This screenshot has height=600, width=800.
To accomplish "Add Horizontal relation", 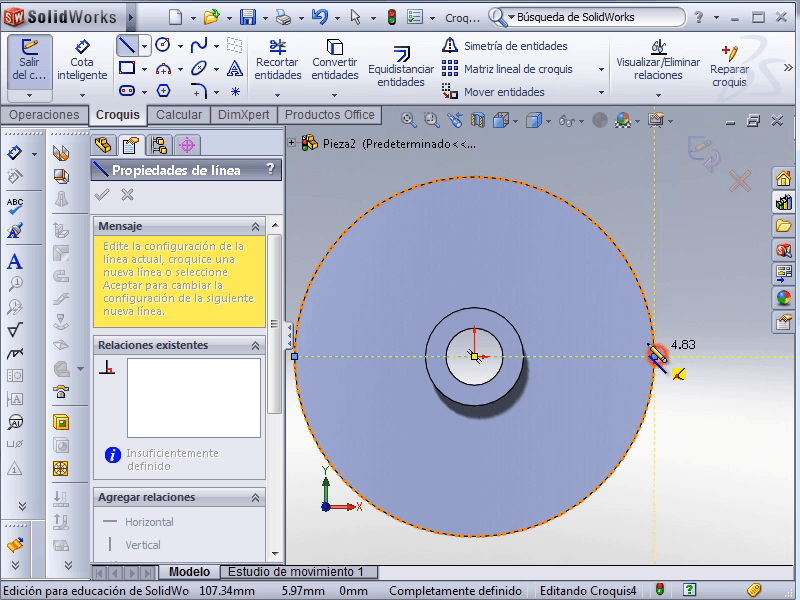I will pos(148,522).
